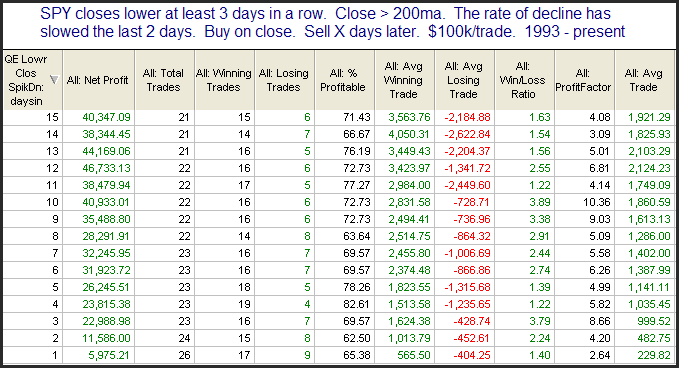Image resolution: width=679 pixels, height=368 pixels.
Task: Select % profitable value 76.19
Action: tap(357, 151)
